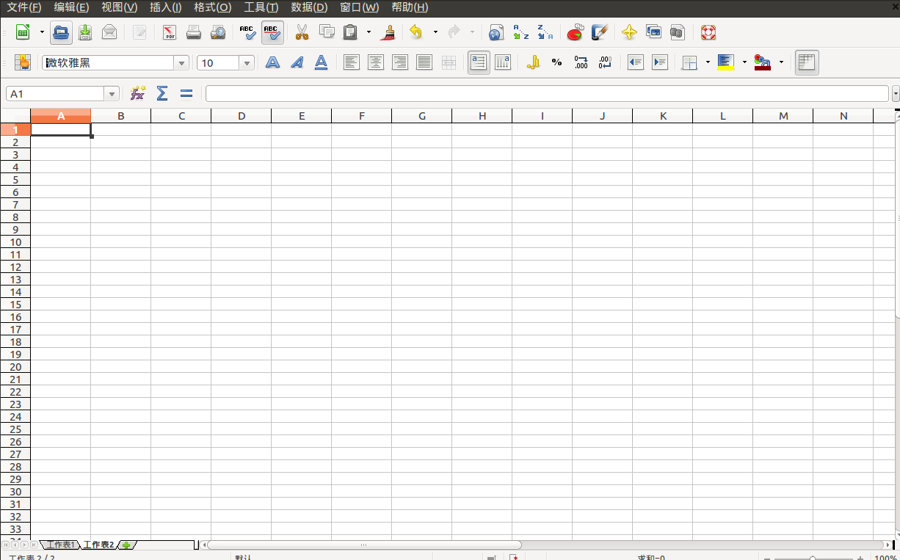
Task: Toggle automatic spell checking
Action: [272, 33]
